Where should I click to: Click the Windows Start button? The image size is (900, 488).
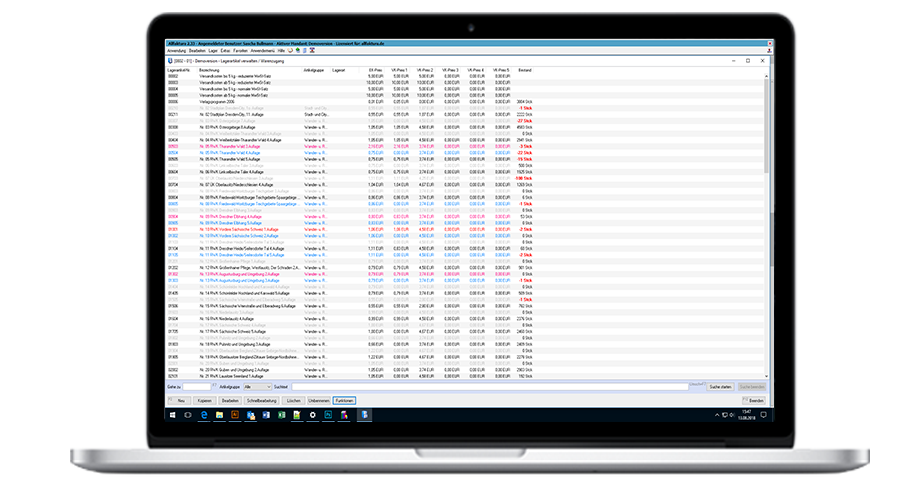(172, 414)
